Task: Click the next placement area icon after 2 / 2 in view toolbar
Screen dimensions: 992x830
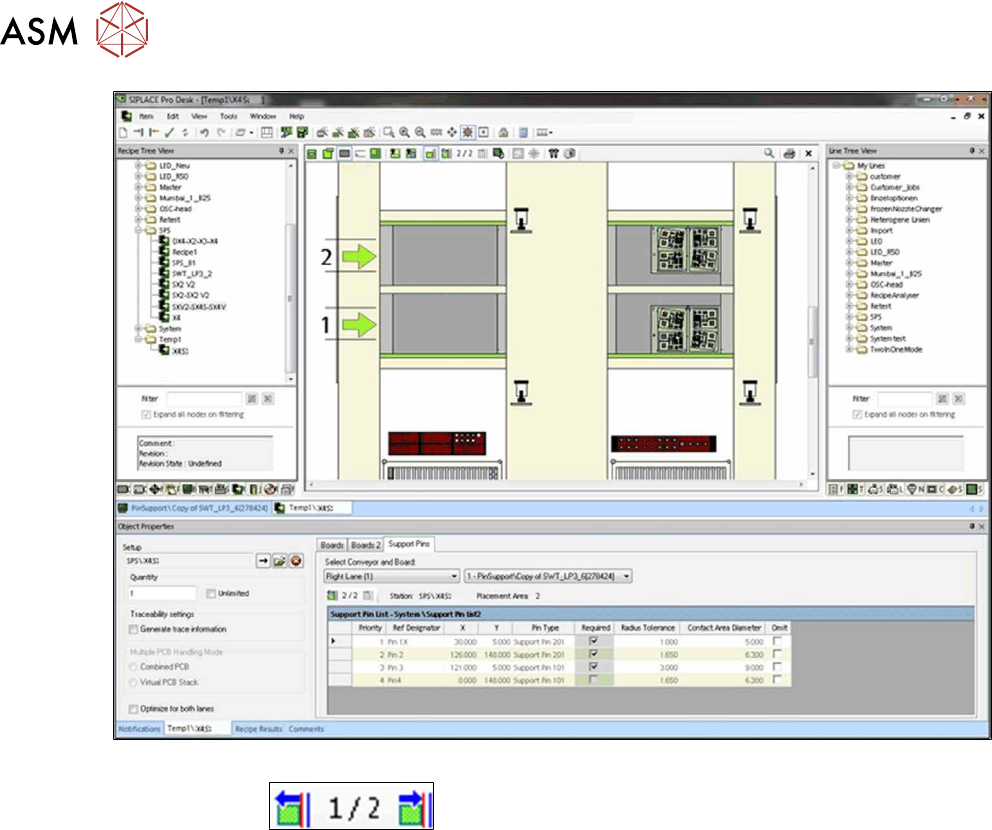Action: (482, 153)
